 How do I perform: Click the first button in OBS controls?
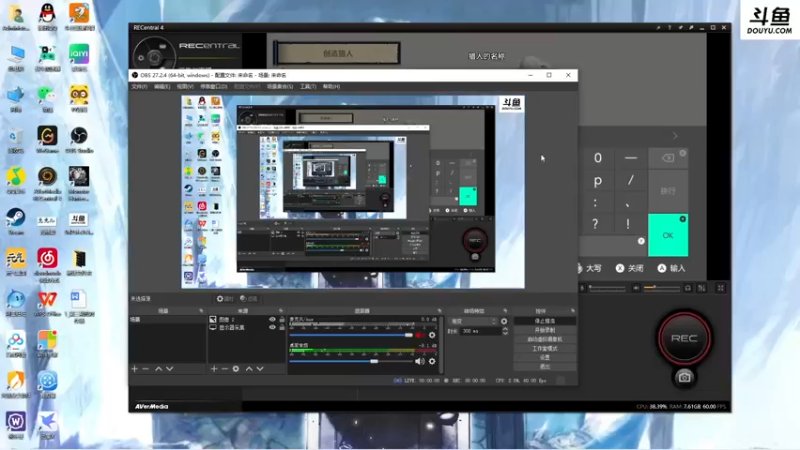(x=545, y=321)
